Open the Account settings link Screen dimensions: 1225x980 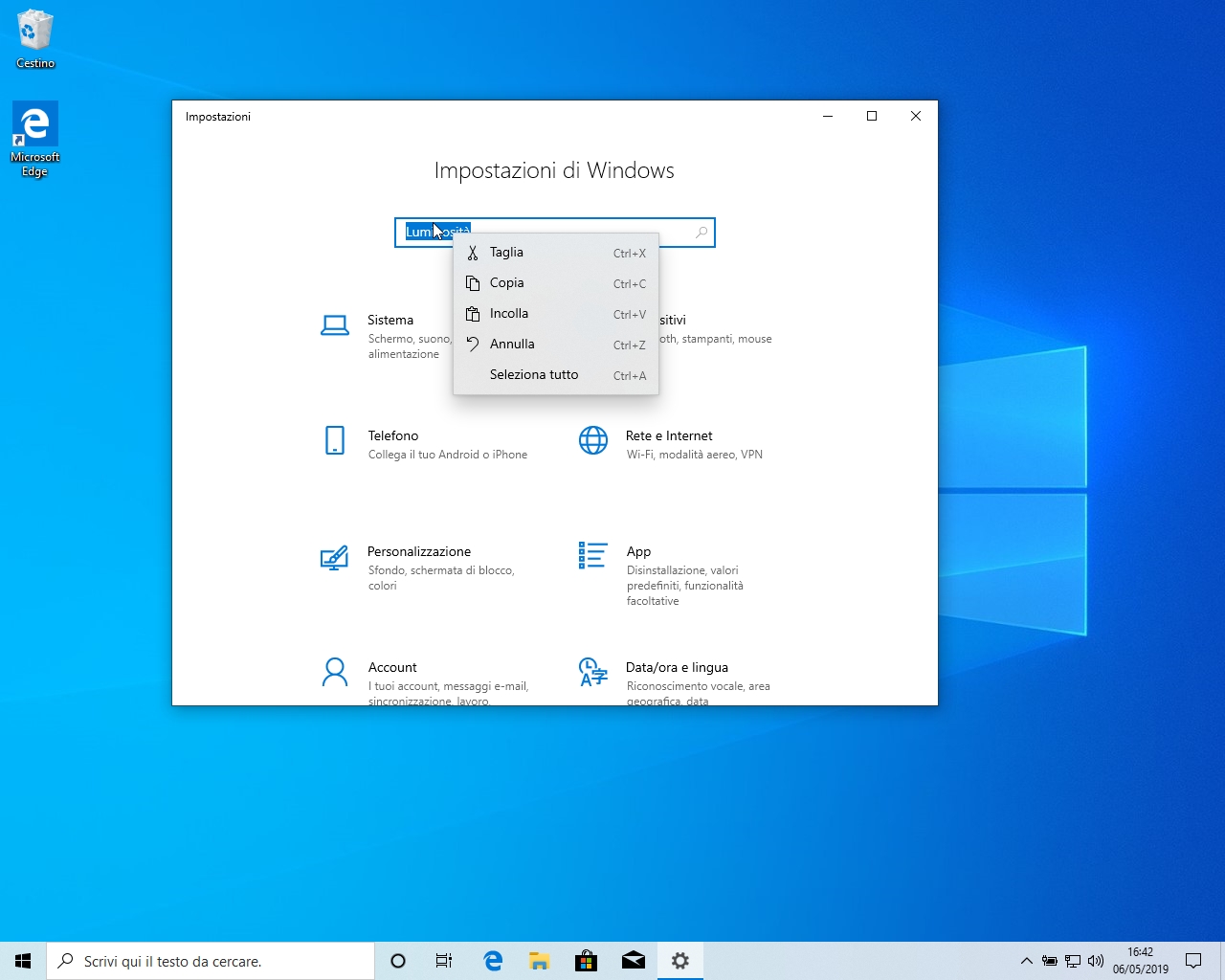[x=392, y=667]
